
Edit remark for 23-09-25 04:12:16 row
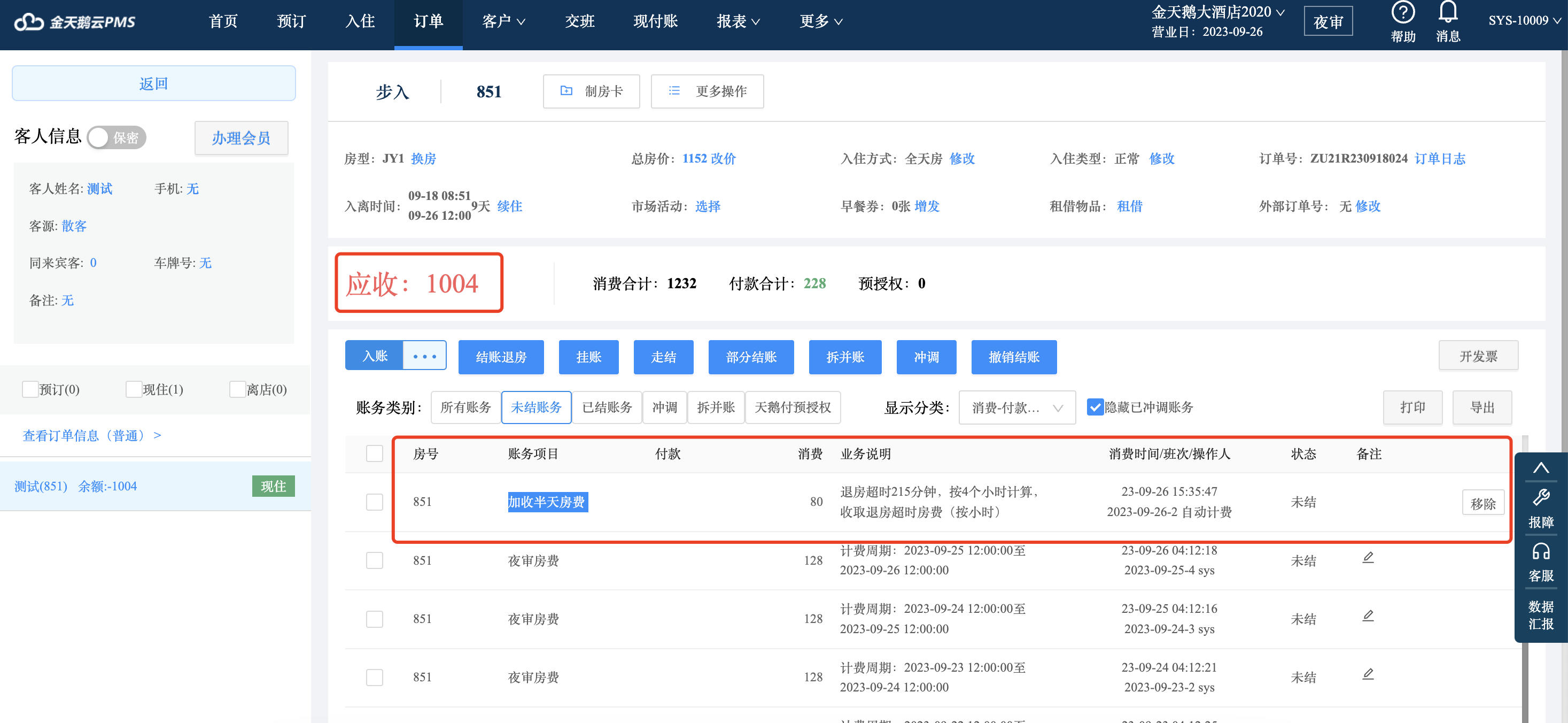(x=1368, y=616)
